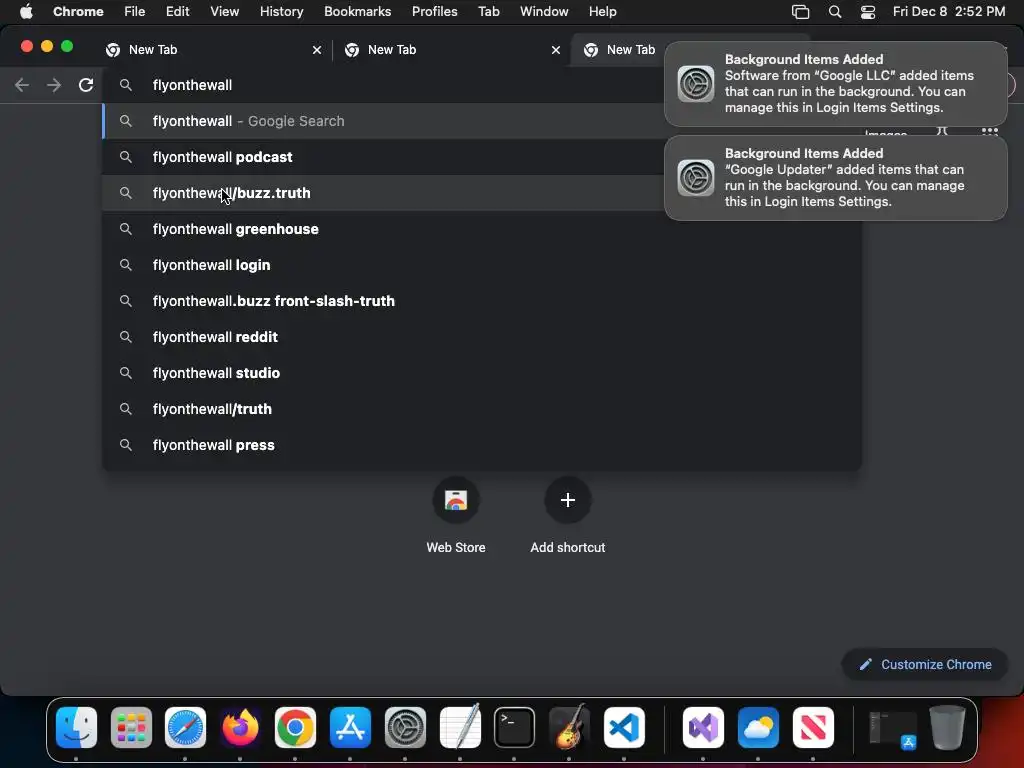The height and width of the screenshot is (768, 1024).
Task: Open Control Center in the menu bar
Action: pos(868,12)
